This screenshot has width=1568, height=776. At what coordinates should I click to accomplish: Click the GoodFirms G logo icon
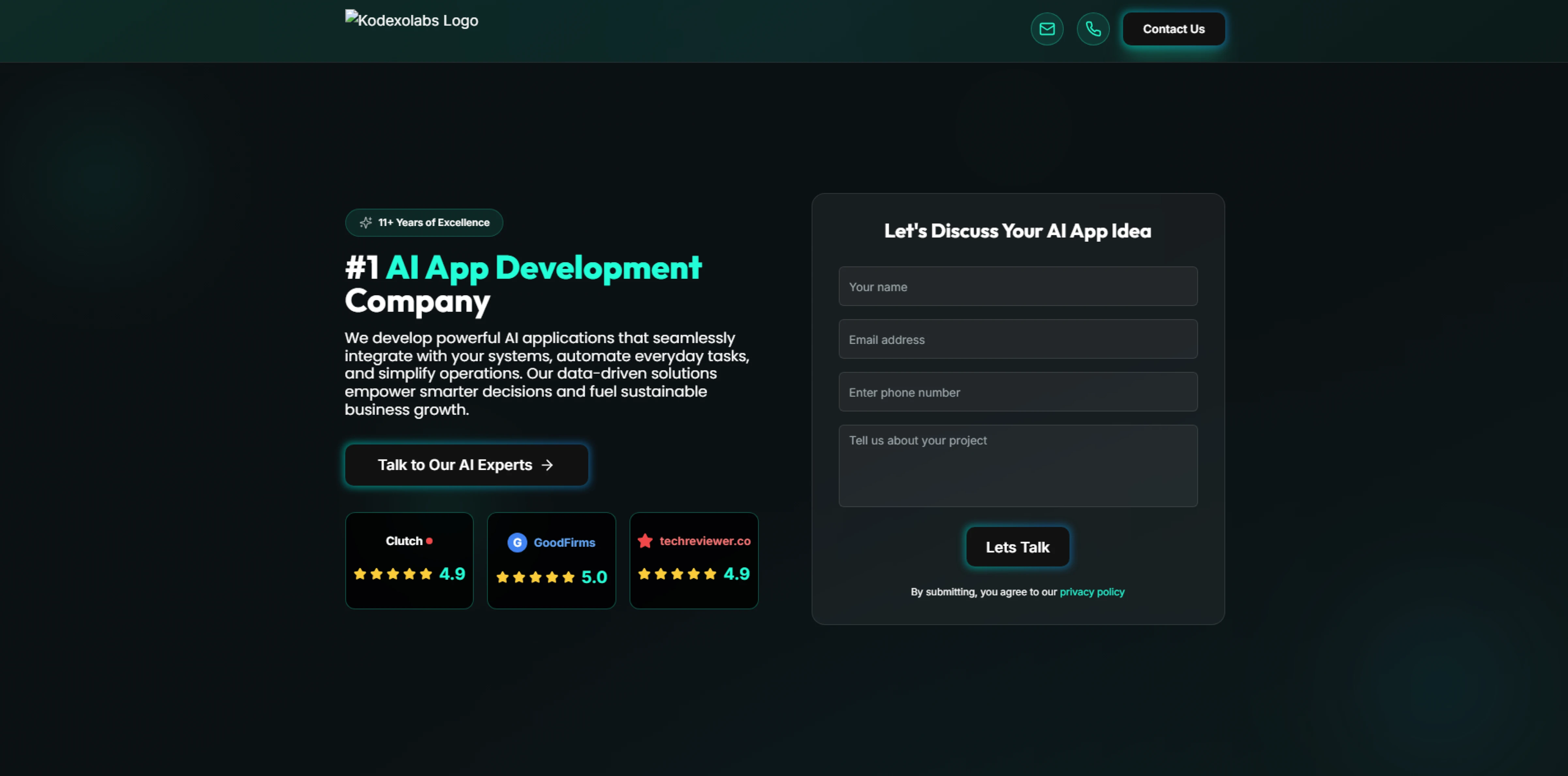coord(517,542)
